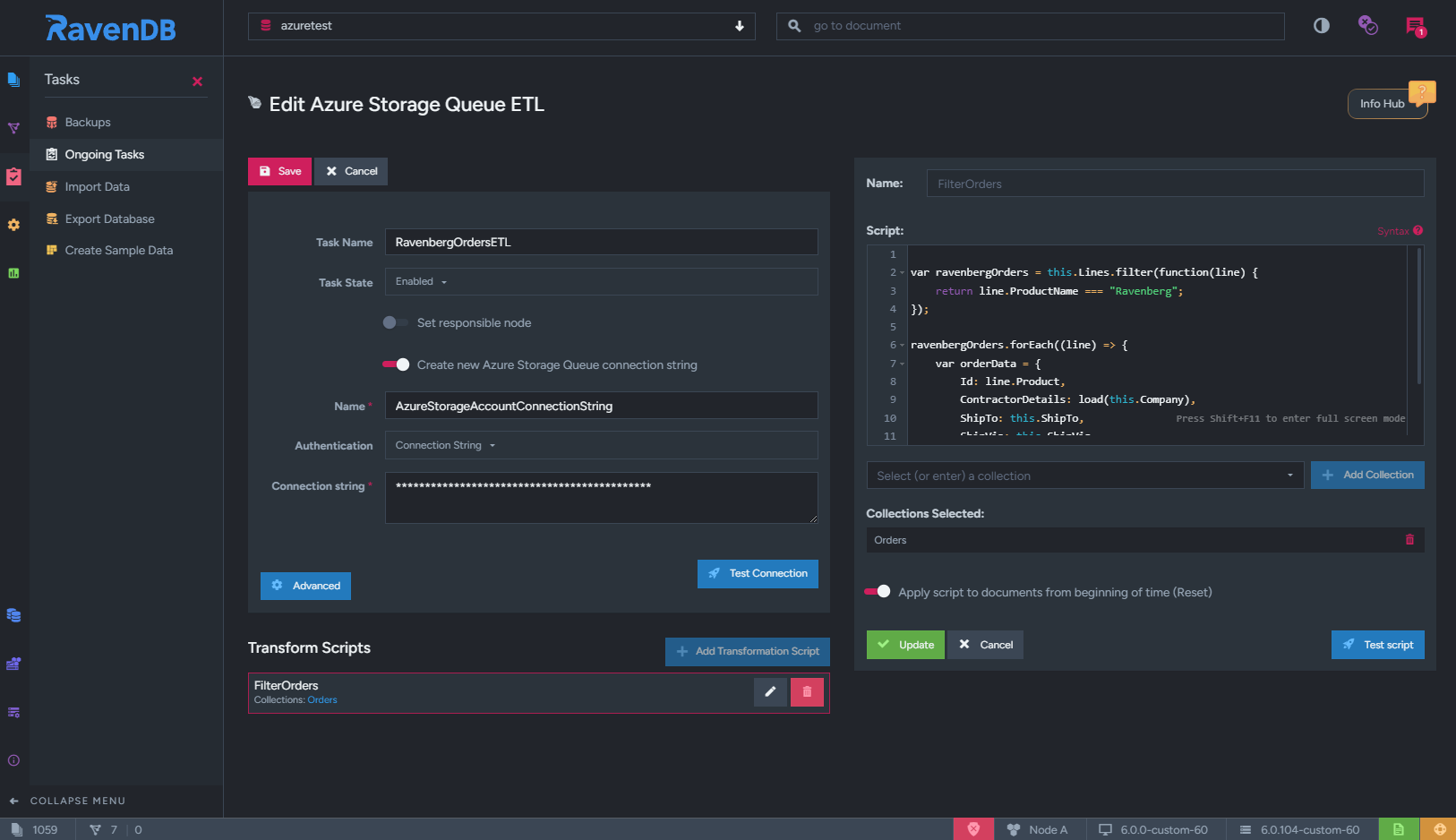The height and width of the screenshot is (840, 1456).
Task: Click Update script button
Action: coord(905,645)
